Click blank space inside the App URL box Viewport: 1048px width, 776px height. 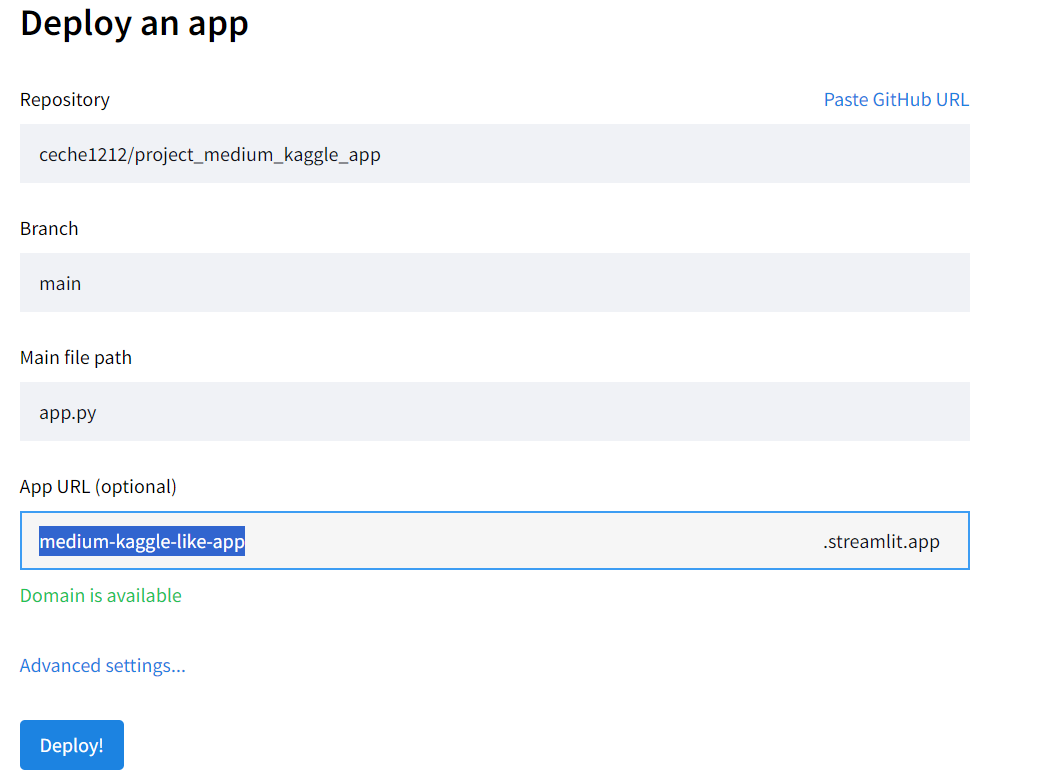click(530, 542)
